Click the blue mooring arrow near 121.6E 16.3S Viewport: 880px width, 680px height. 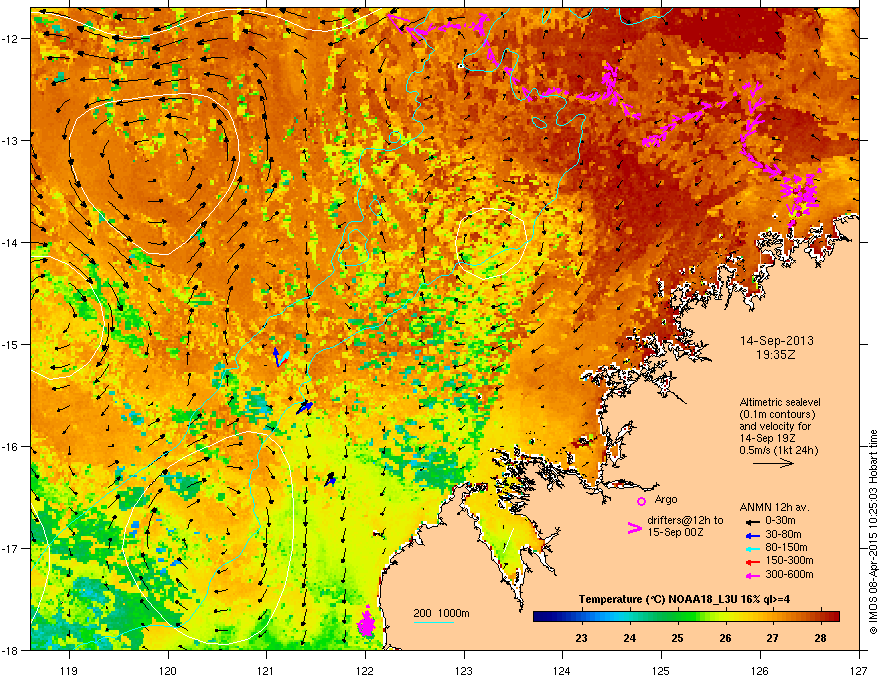pos(330,480)
